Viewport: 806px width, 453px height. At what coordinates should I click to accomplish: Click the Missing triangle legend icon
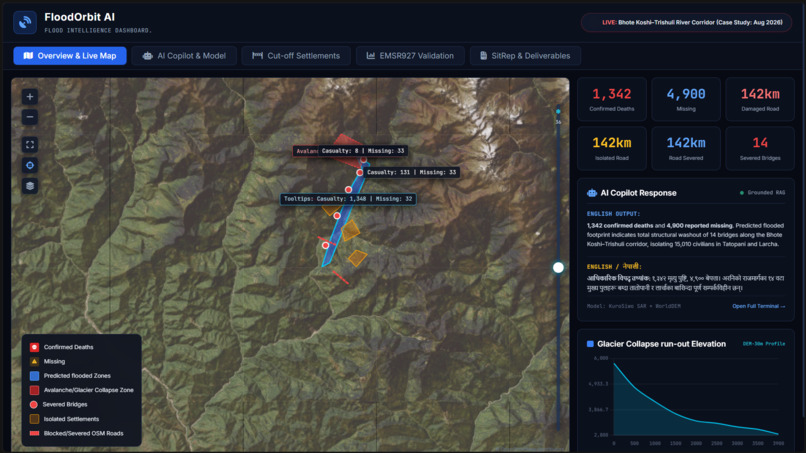tap(34, 361)
